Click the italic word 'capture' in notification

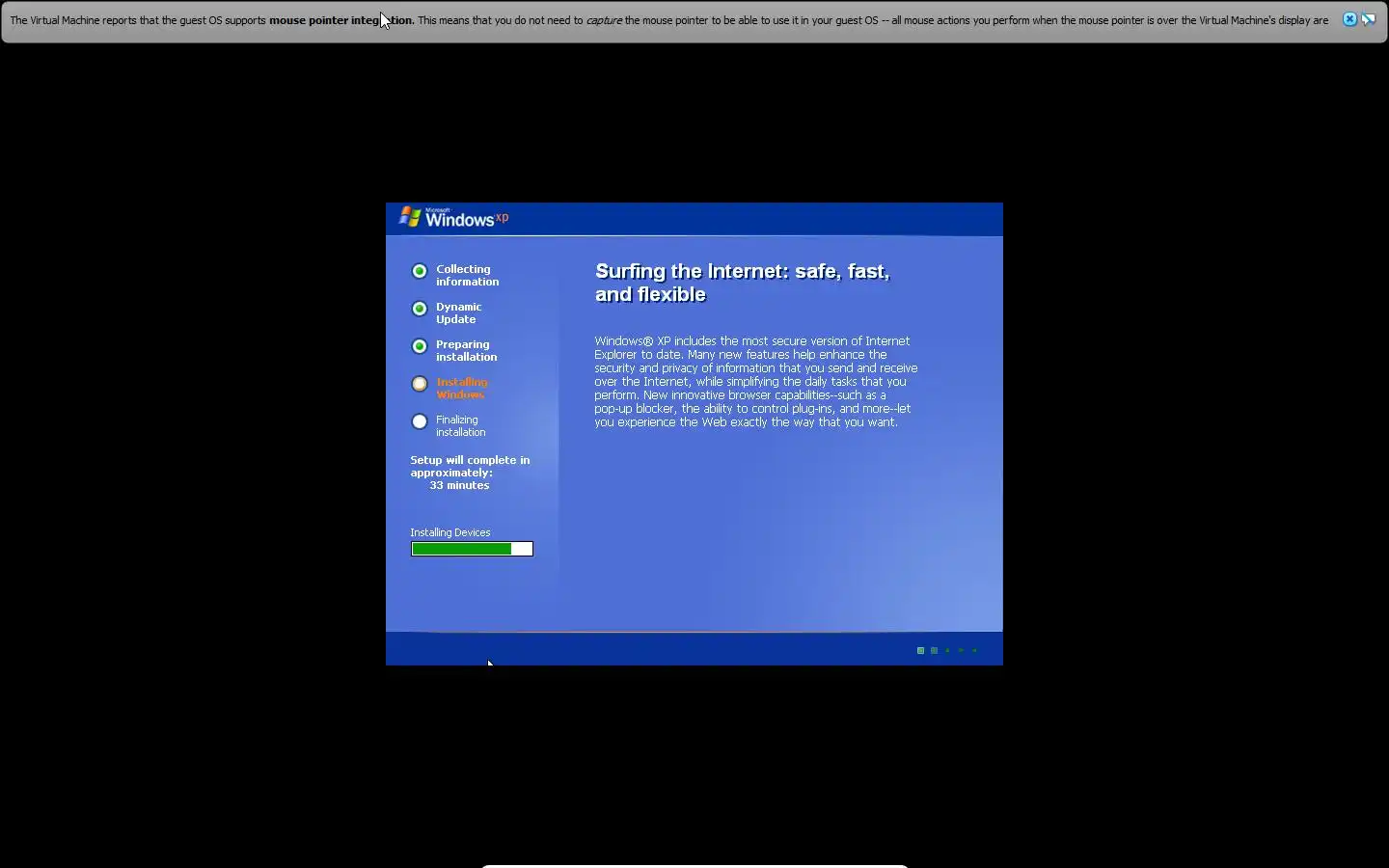pos(604,20)
